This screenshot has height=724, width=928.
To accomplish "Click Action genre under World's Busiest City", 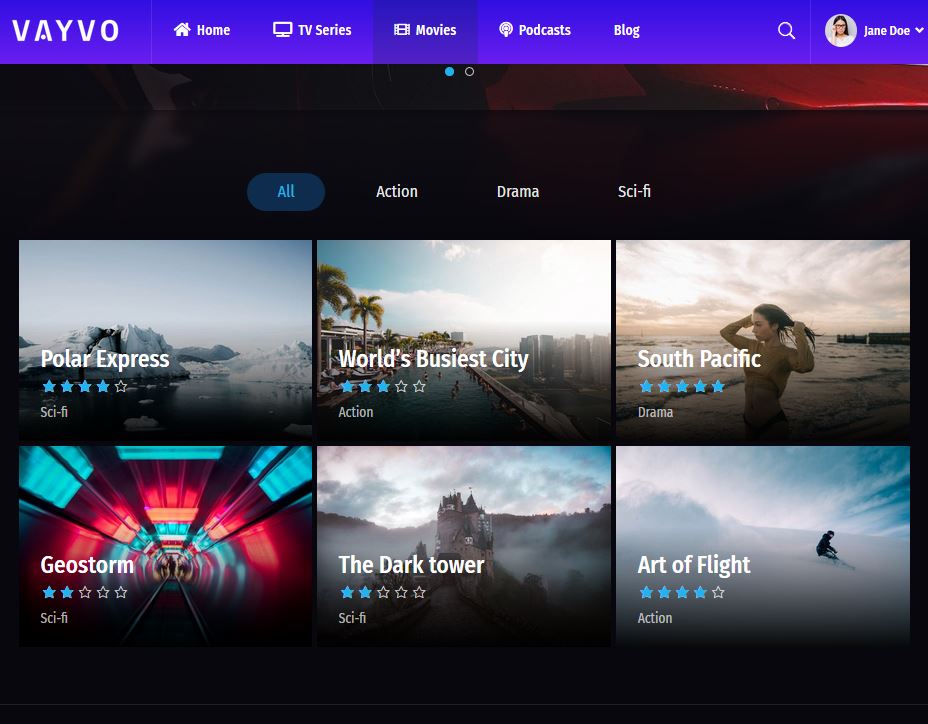I will click(x=356, y=412).
